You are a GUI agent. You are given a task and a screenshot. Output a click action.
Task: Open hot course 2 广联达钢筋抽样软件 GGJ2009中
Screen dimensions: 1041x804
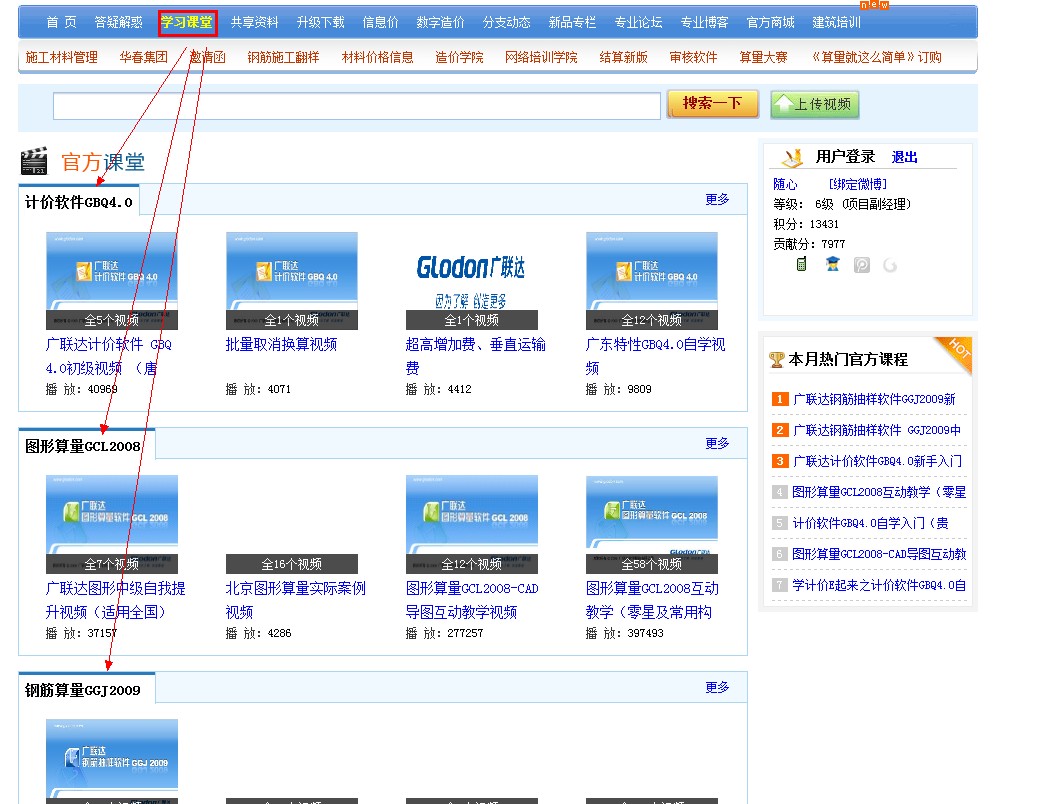coord(877,430)
